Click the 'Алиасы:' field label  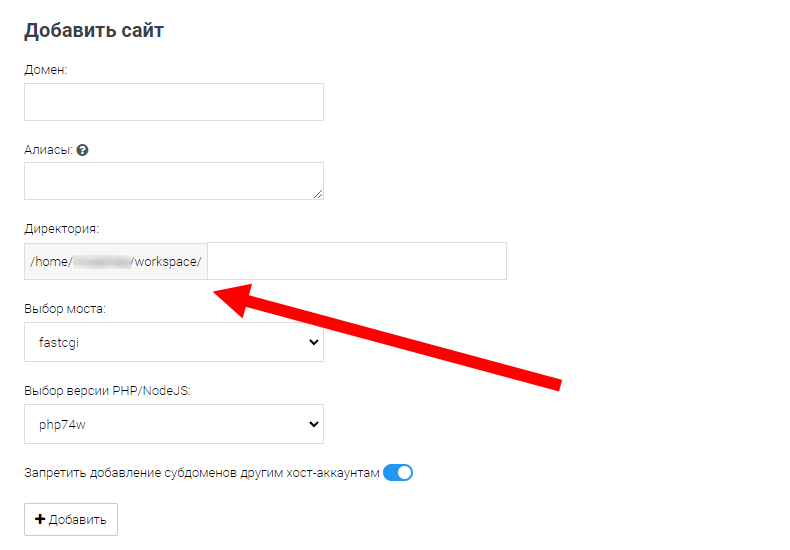(x=48, y=150)
